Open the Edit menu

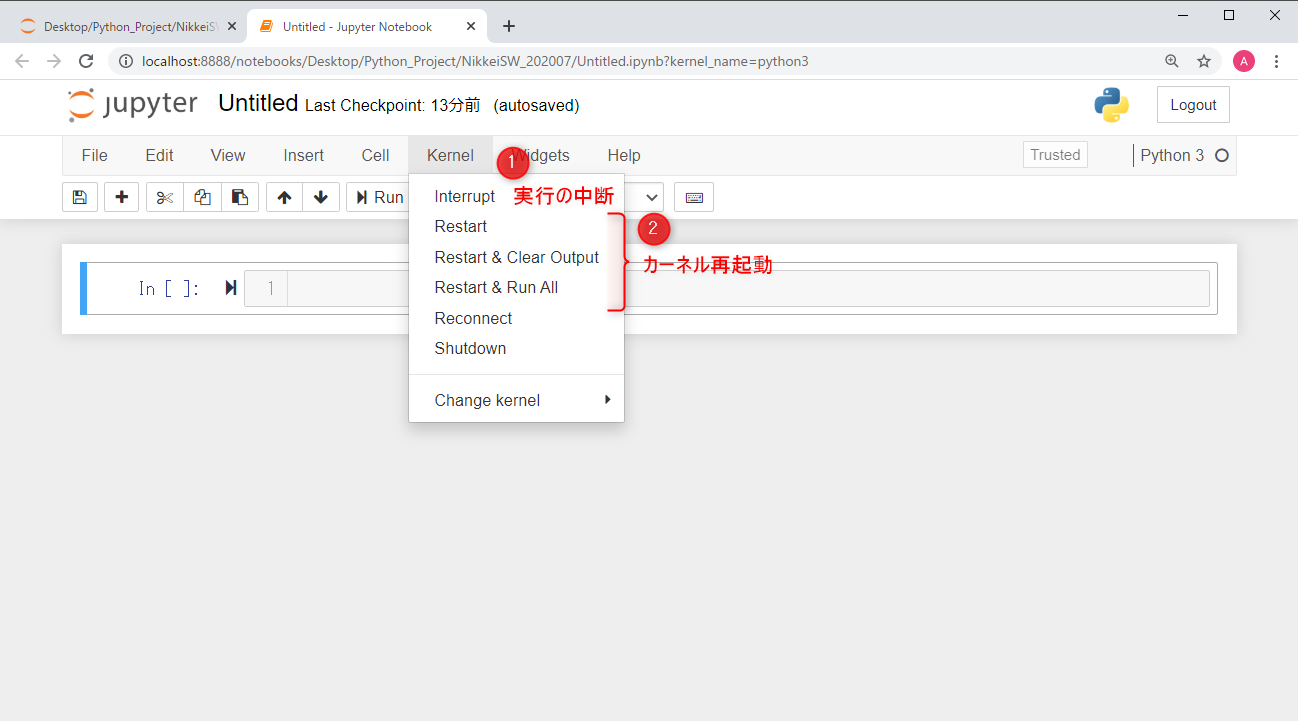(159, 155)
